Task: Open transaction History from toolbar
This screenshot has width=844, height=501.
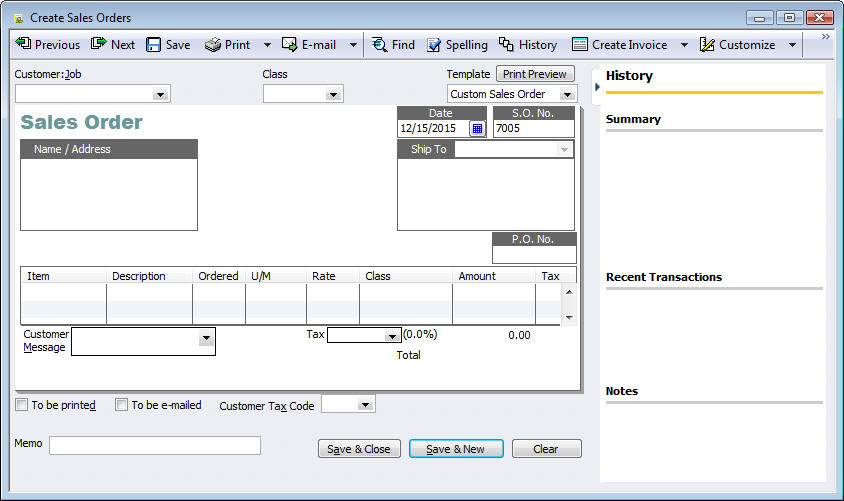Action: tap(528, 45)
